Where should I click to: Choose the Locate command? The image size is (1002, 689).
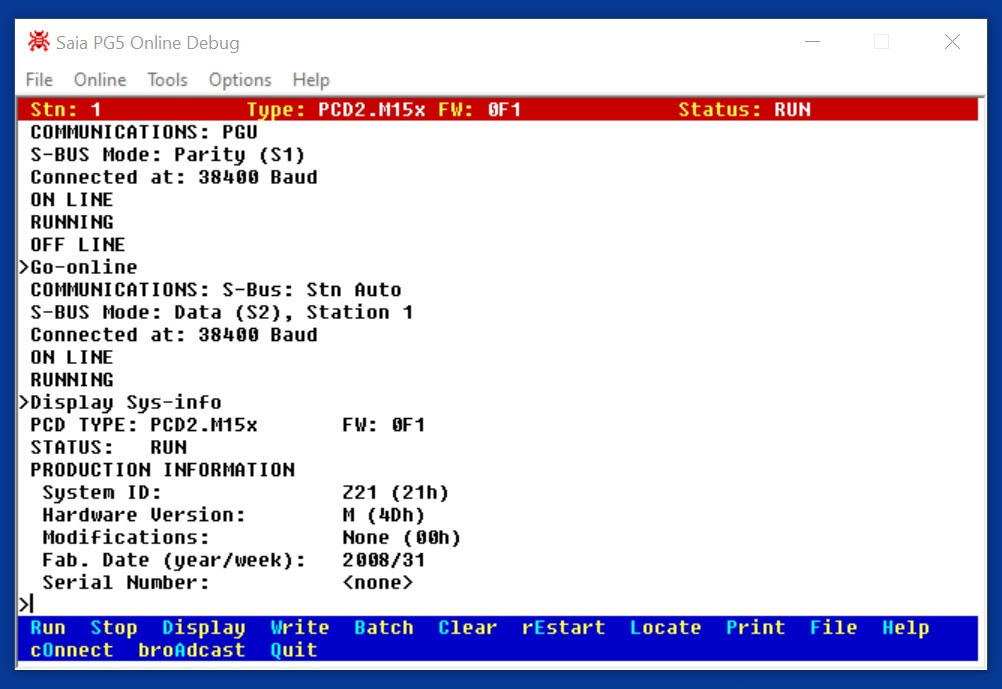(665, 627)
